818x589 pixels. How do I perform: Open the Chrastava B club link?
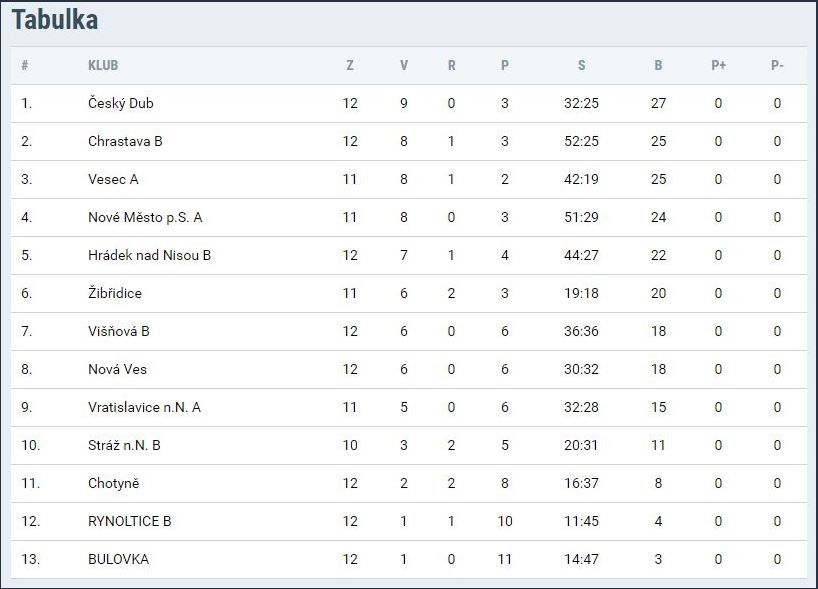point(125,141)
